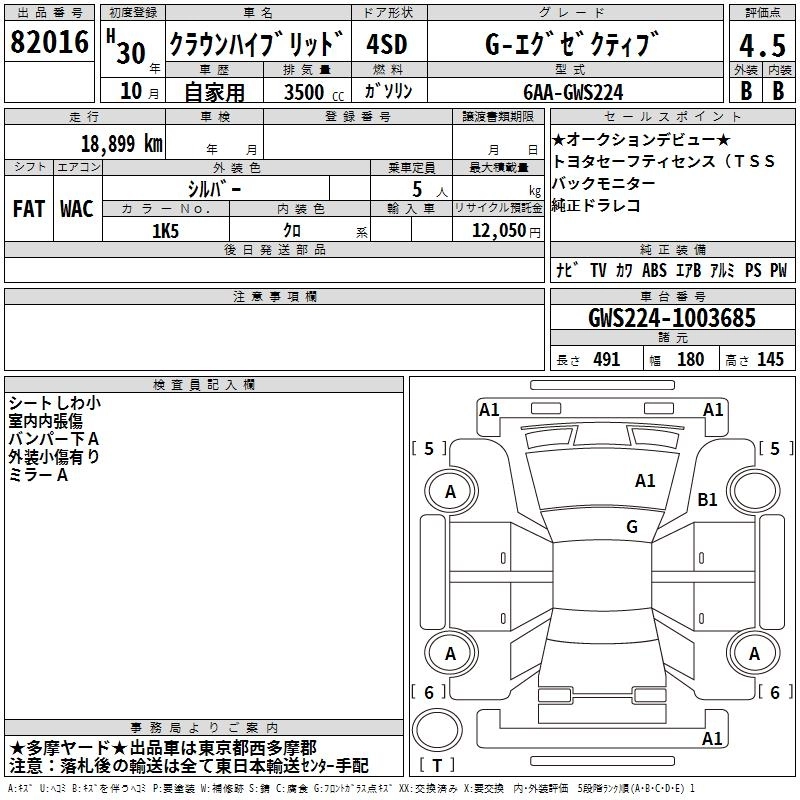Click the spare tire circle above [T]
The image size is (800, 800).
point(437,730)
